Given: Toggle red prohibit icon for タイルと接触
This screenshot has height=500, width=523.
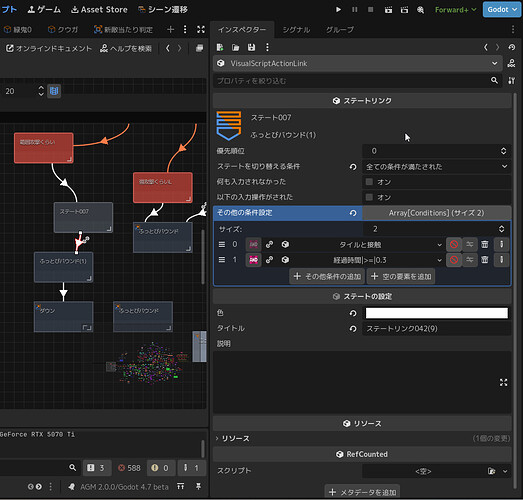Looking at the screenshot, I should [x=454, y=244].
